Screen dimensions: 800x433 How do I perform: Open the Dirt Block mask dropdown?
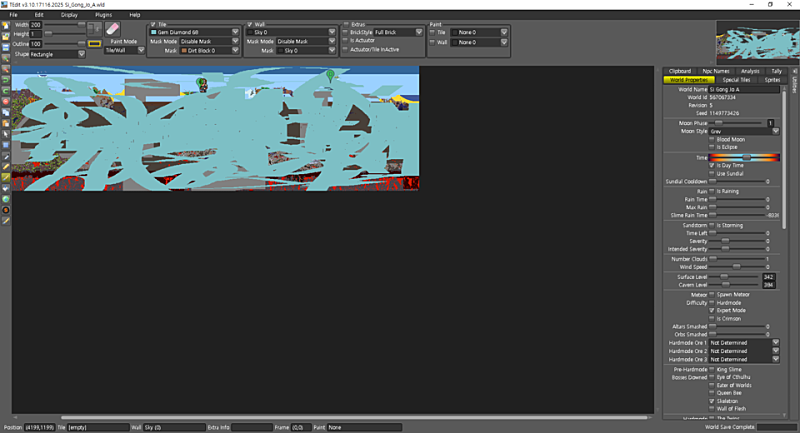click(209, 50)
